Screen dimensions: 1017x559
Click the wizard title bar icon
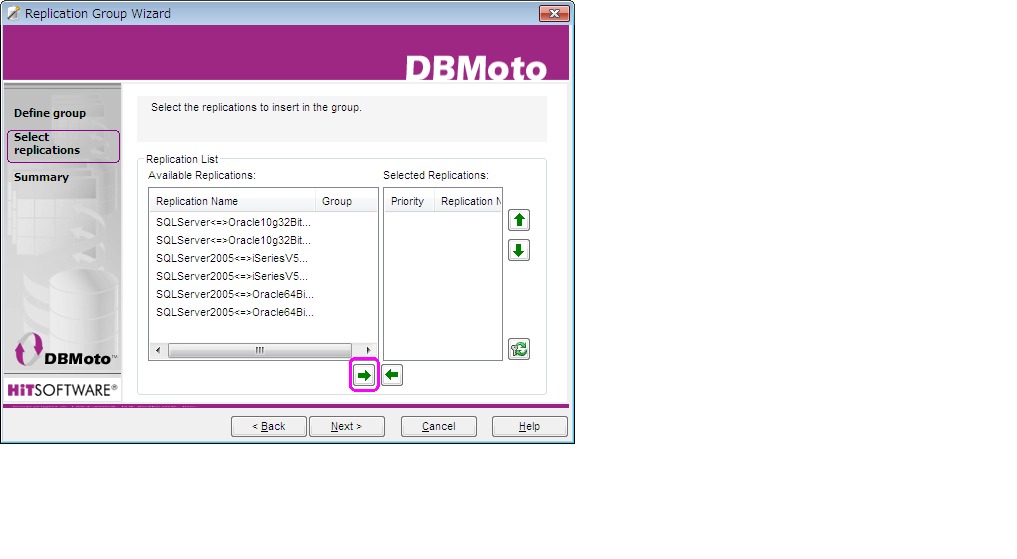[x=13, y=13]
